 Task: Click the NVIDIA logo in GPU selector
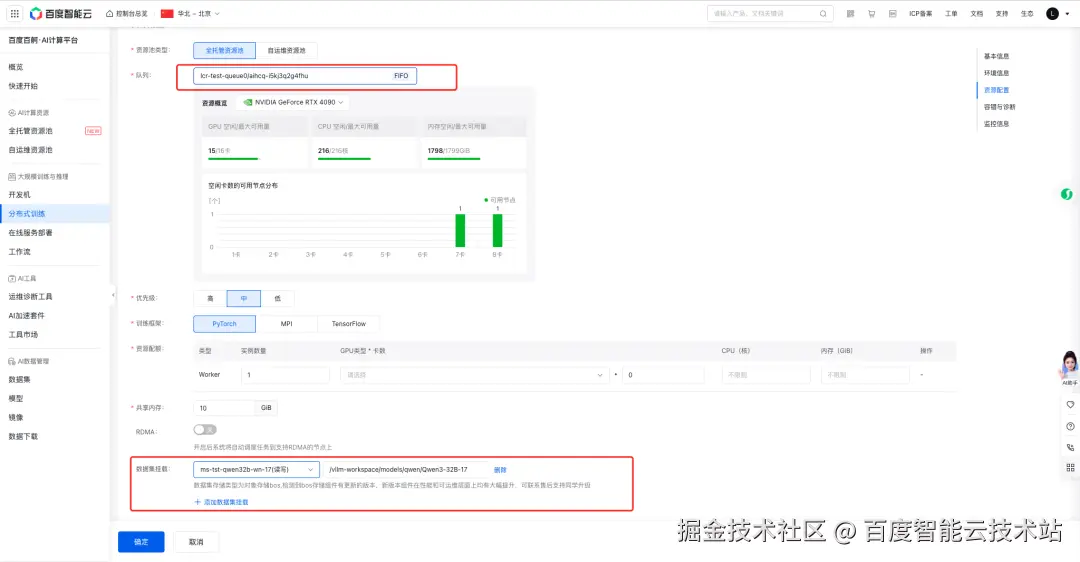click(247, 102)
